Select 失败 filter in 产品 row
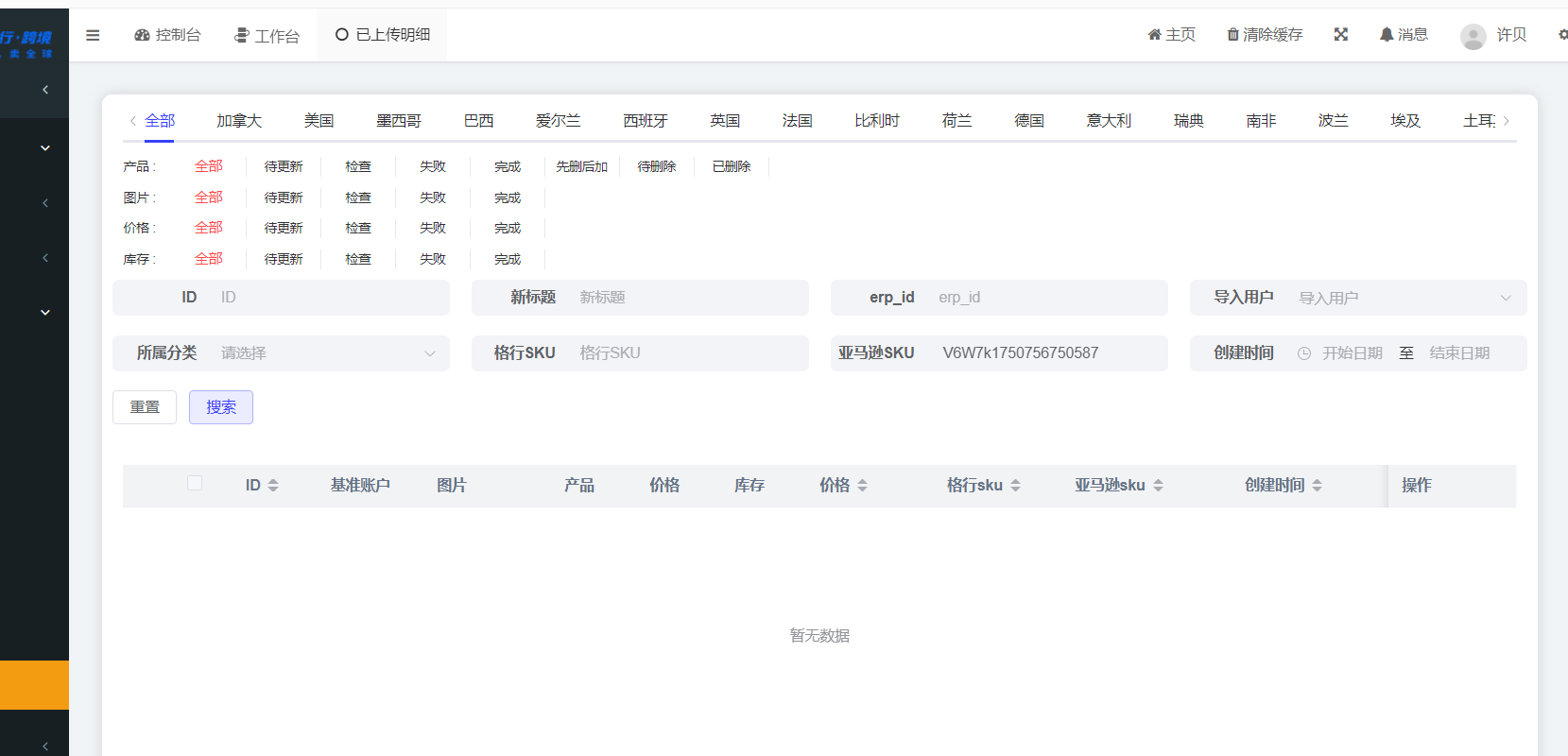Image resolution: width=1568 pixels, height=756 pixels. (433, 166)
